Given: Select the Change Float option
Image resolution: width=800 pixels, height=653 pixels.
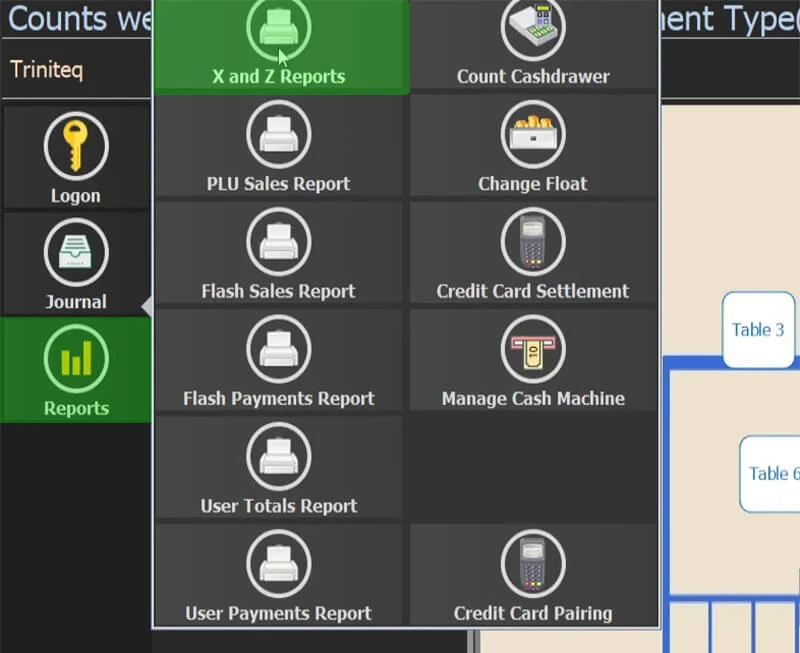Looking at the screenshot, I should point(533,146).
